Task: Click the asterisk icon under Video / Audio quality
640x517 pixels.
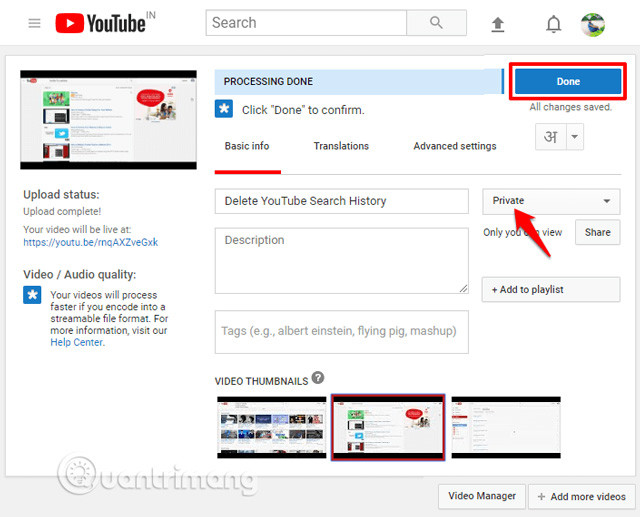Action: pyautogui.click(x=32, y=295)
